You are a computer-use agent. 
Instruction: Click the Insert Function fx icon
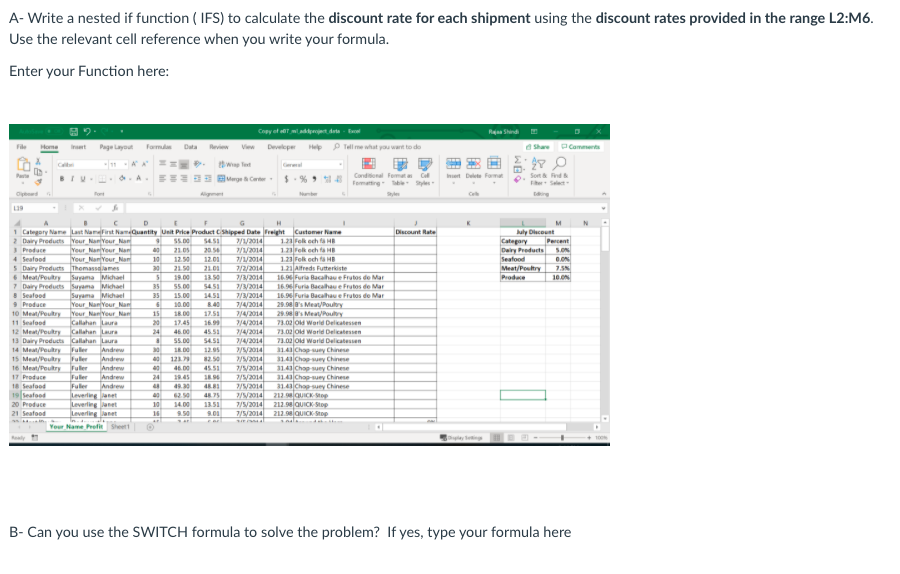tap(115, 208)
